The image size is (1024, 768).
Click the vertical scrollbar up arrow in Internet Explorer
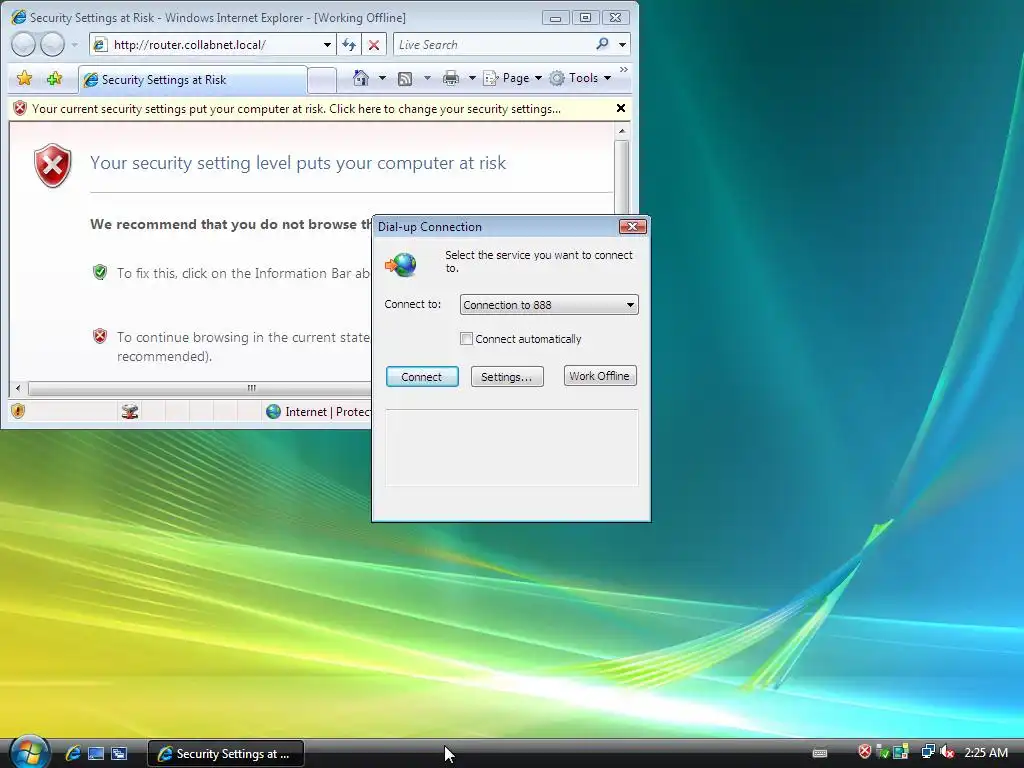622,131
